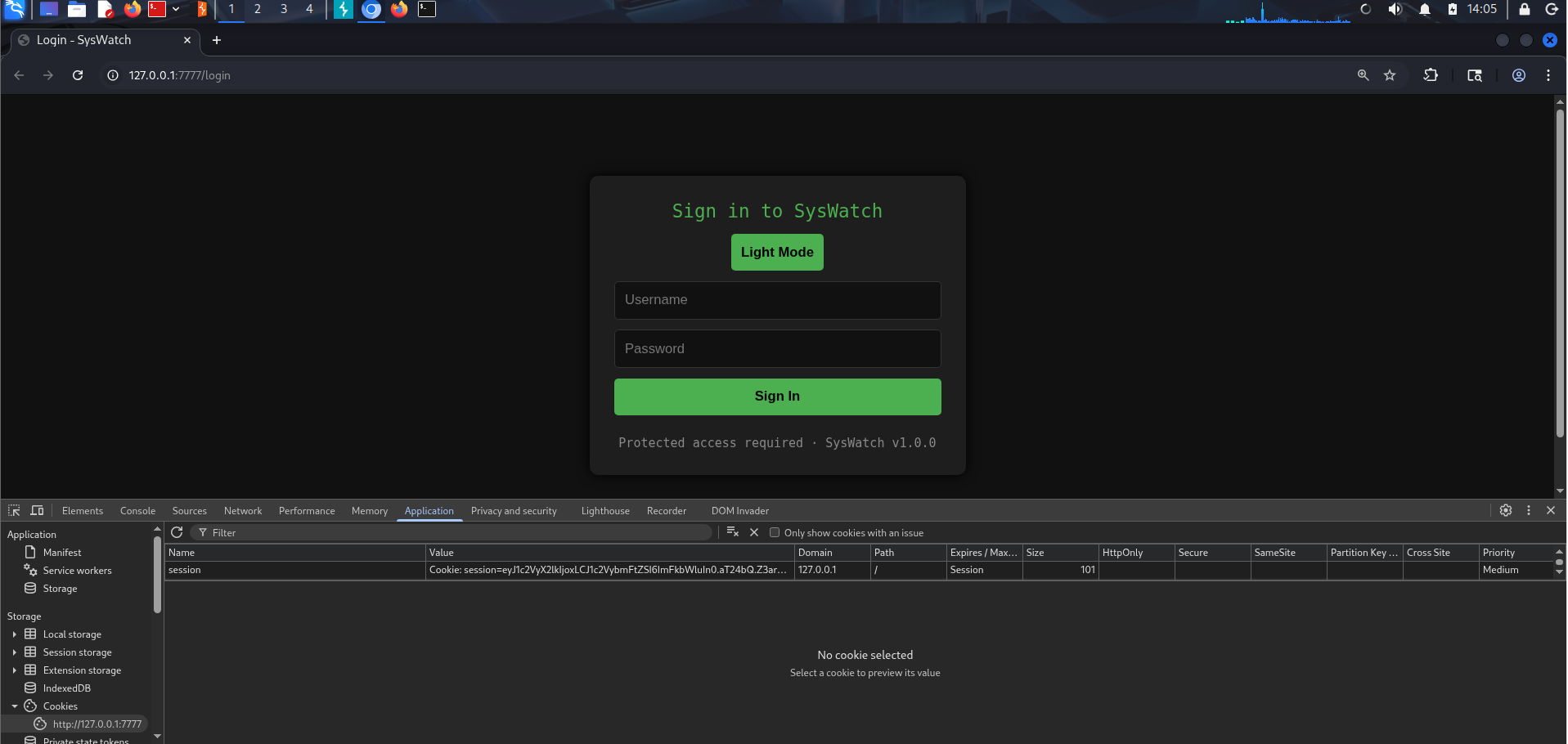The height and width of the screenshot is (744, 1568).
Task: Focus the Chromium window in the taskbar
Action: (x=371, y=10)
